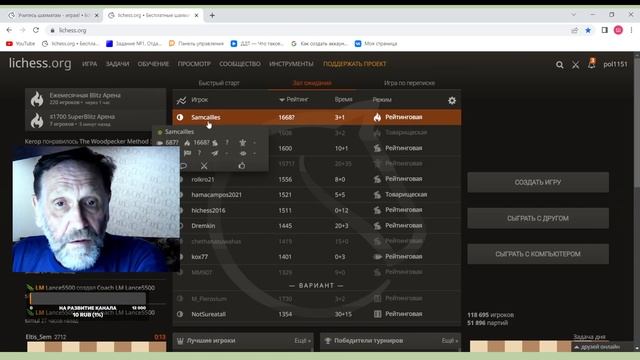Image resolution: width=640 pixels, height=360 pixels.
Task: Switch to Быстрый старт tab
Action: pos(219,83)
